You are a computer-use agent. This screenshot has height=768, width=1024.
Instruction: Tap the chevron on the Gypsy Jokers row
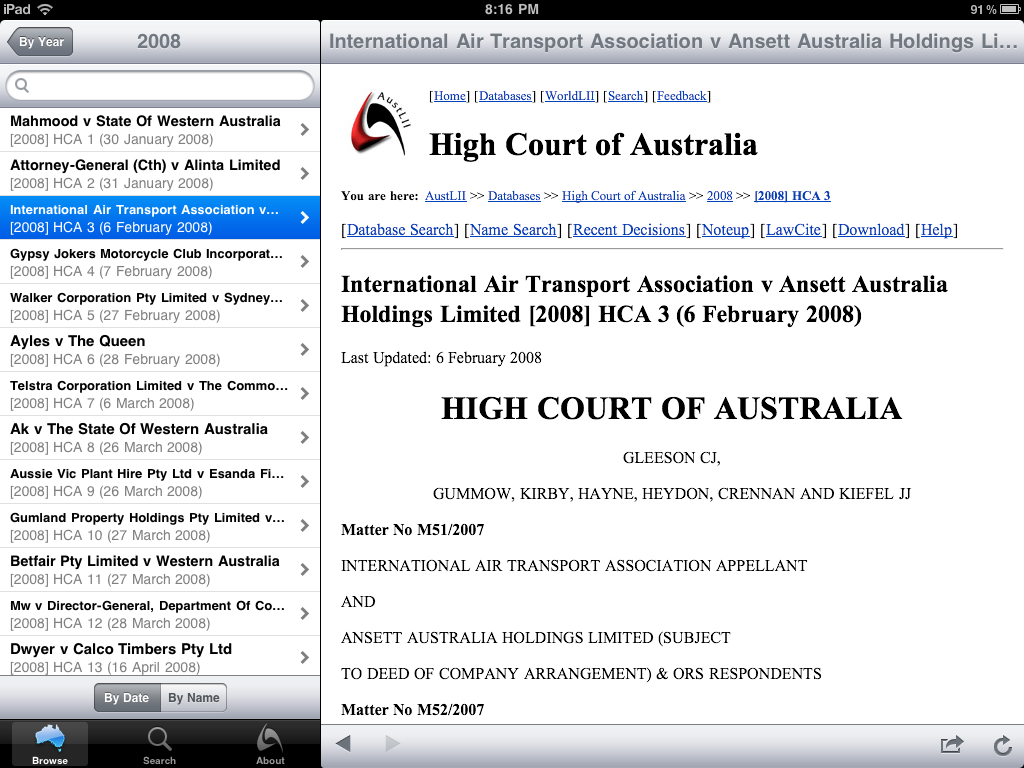click(304, 262)
